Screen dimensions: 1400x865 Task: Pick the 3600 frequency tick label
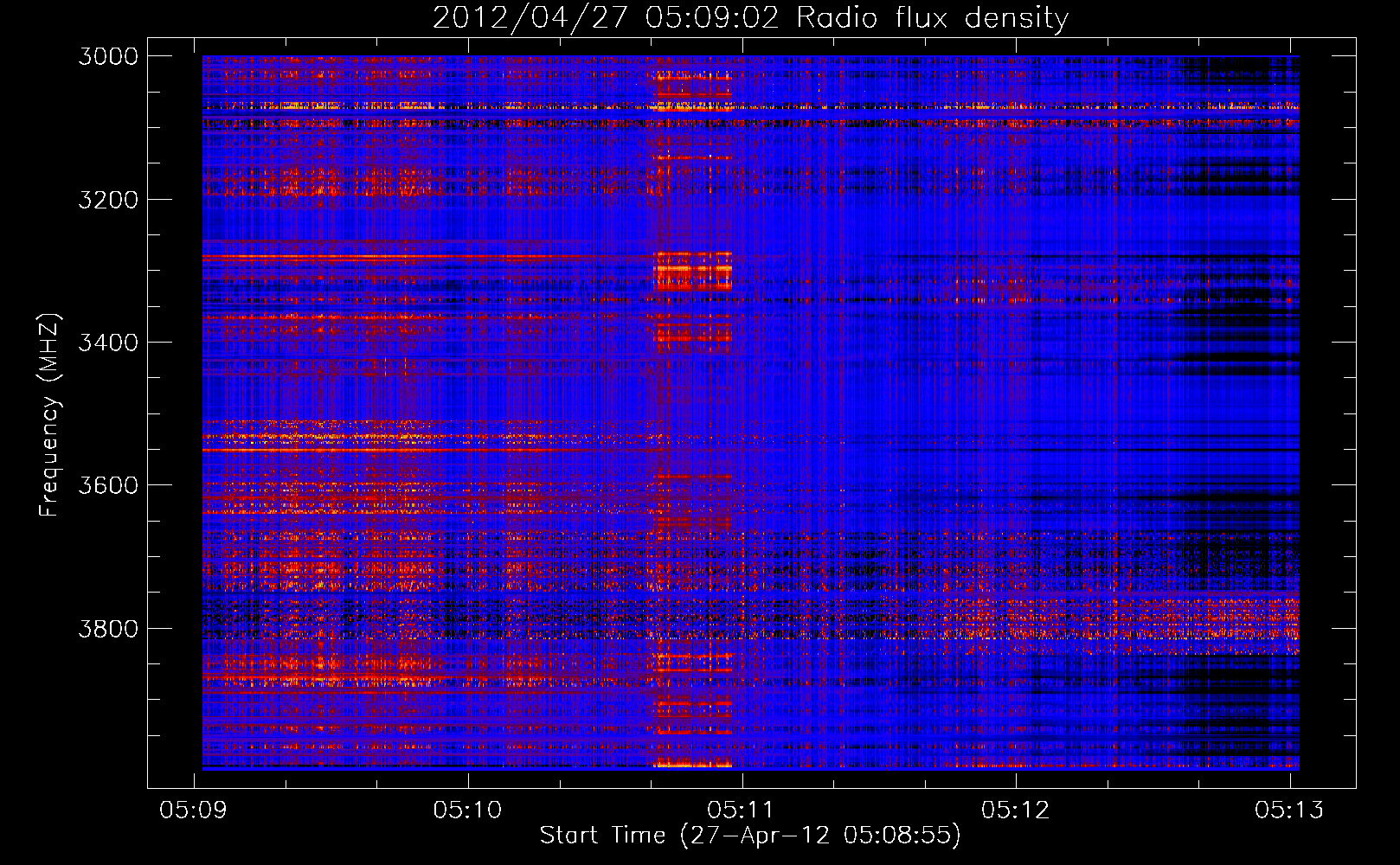click(107, 485)
